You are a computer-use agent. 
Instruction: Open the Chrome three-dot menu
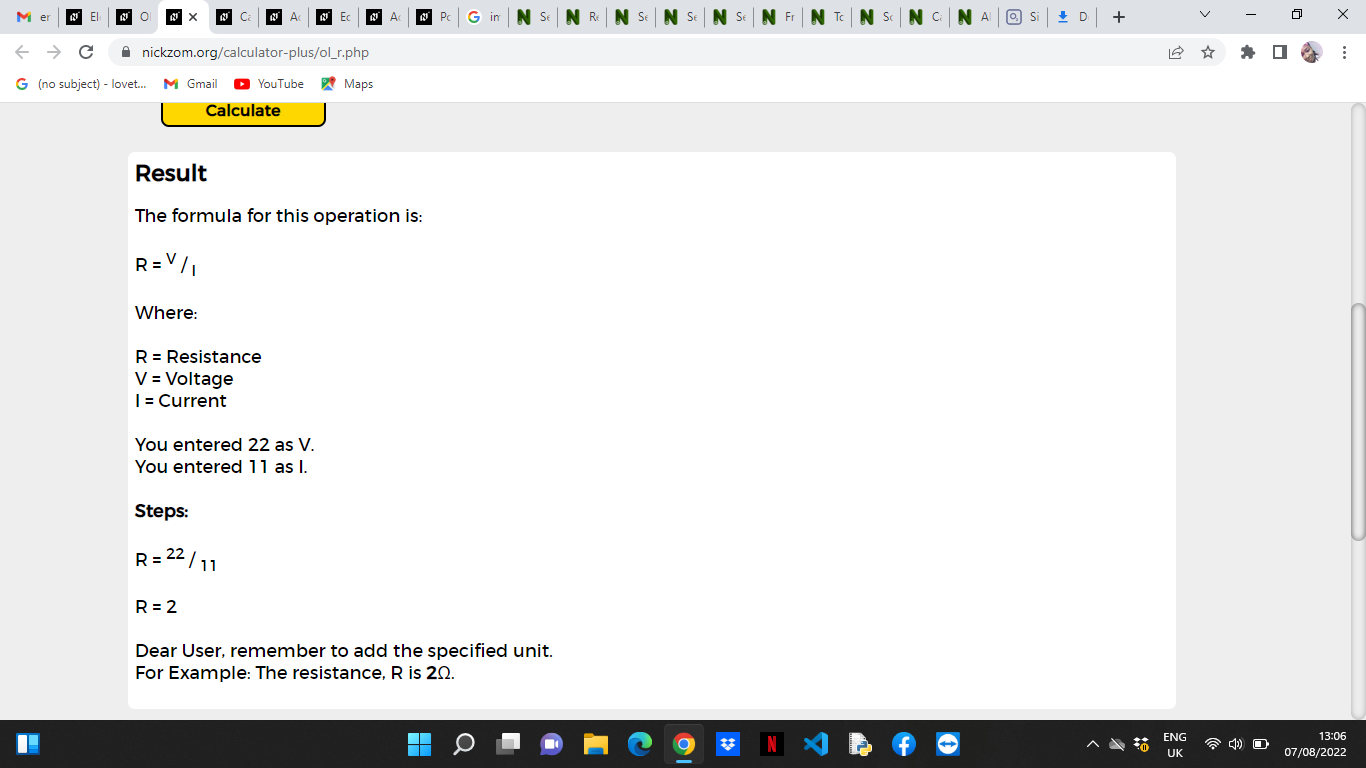[x=1344, y=52]
